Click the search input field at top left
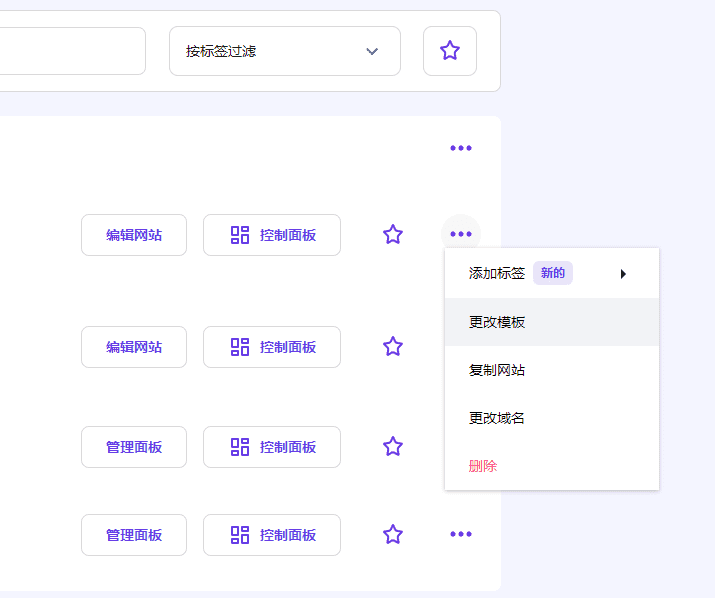This screenshot has height=598, width=715. [70, 51]
